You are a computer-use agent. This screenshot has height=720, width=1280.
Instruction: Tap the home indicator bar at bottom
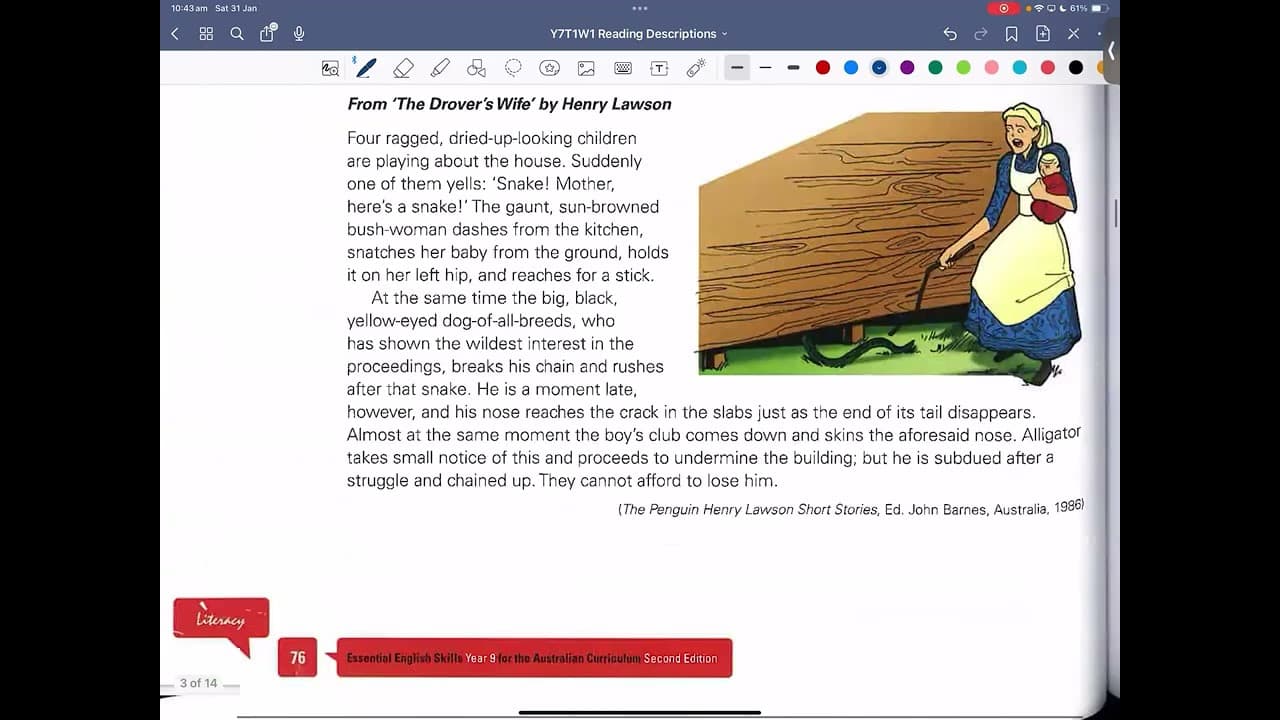pyautogui.click(x=640, y=713)
